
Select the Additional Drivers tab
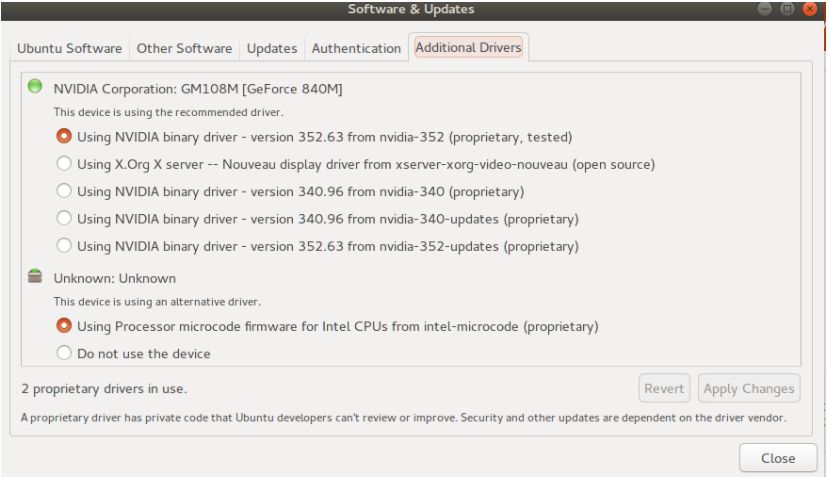(468, 47)
